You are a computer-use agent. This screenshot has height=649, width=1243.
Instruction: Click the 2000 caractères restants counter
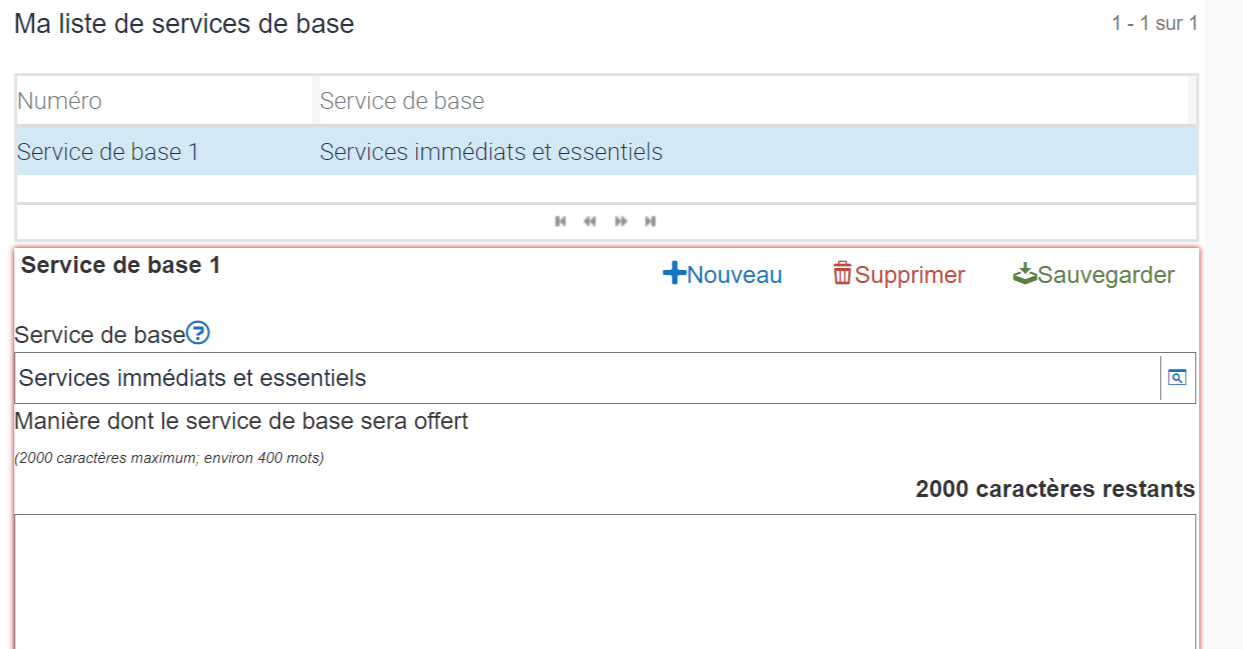(x=1055, y=489)
